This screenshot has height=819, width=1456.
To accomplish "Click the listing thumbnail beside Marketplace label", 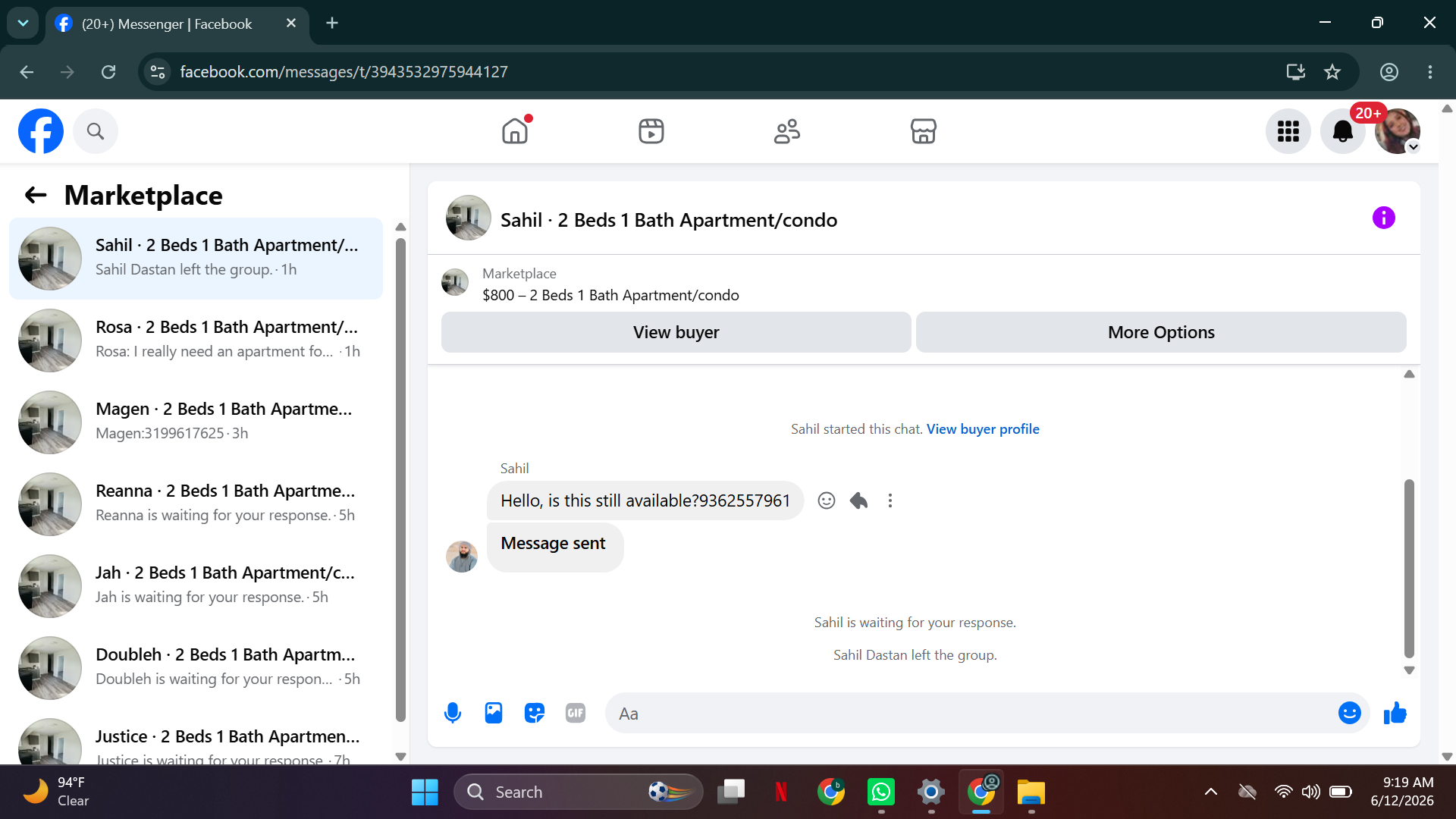I will [x=455, y=282].
